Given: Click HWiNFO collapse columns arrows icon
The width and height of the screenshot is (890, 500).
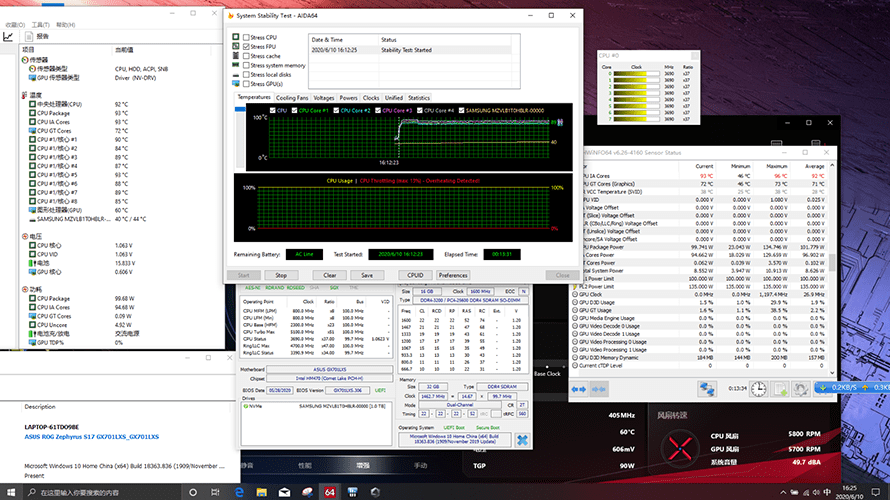Looking at the screenshot, I should pos(598,389).
